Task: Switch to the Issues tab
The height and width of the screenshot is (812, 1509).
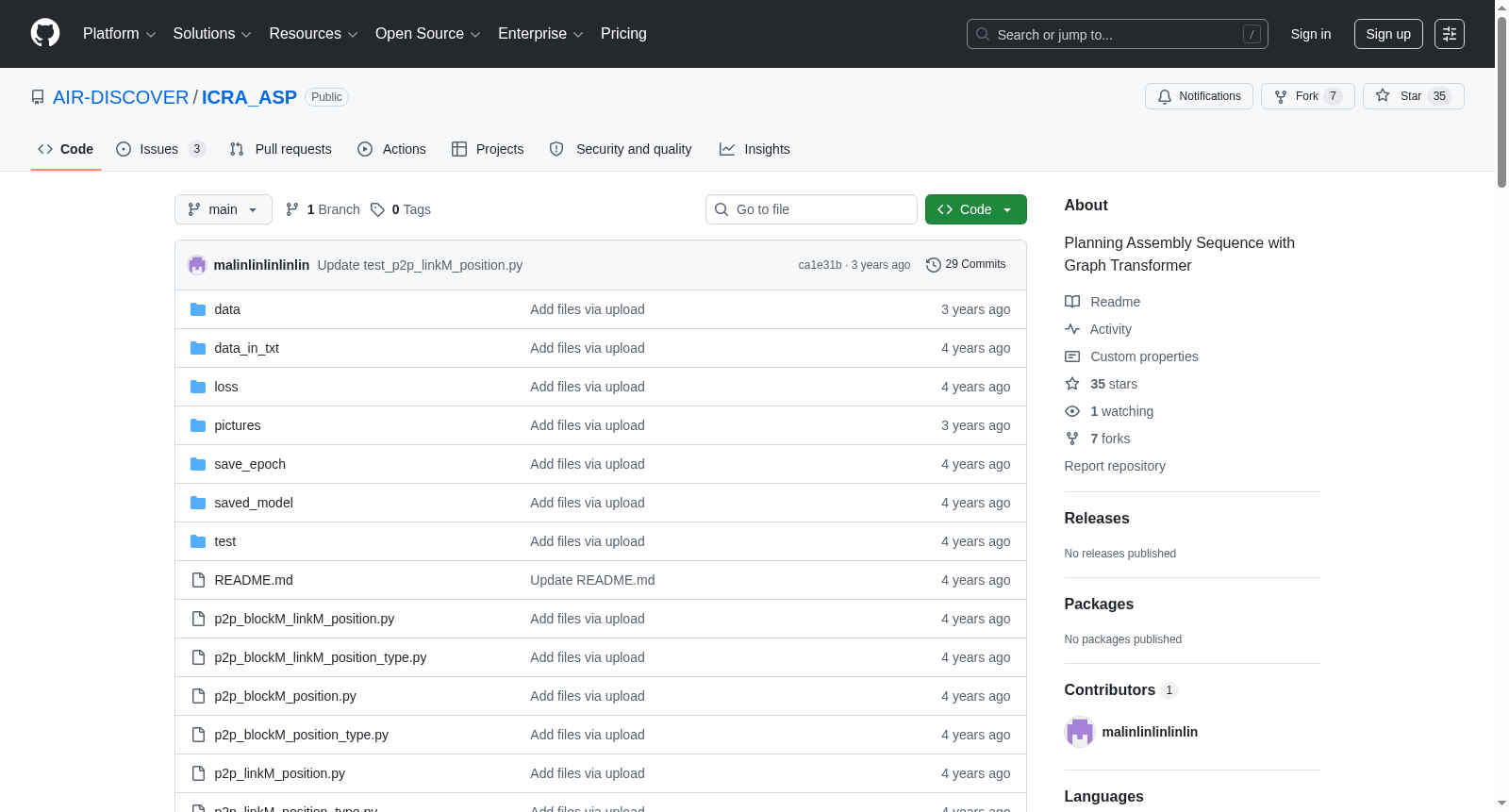Action: pyautogui.click(x=160, y=149)
